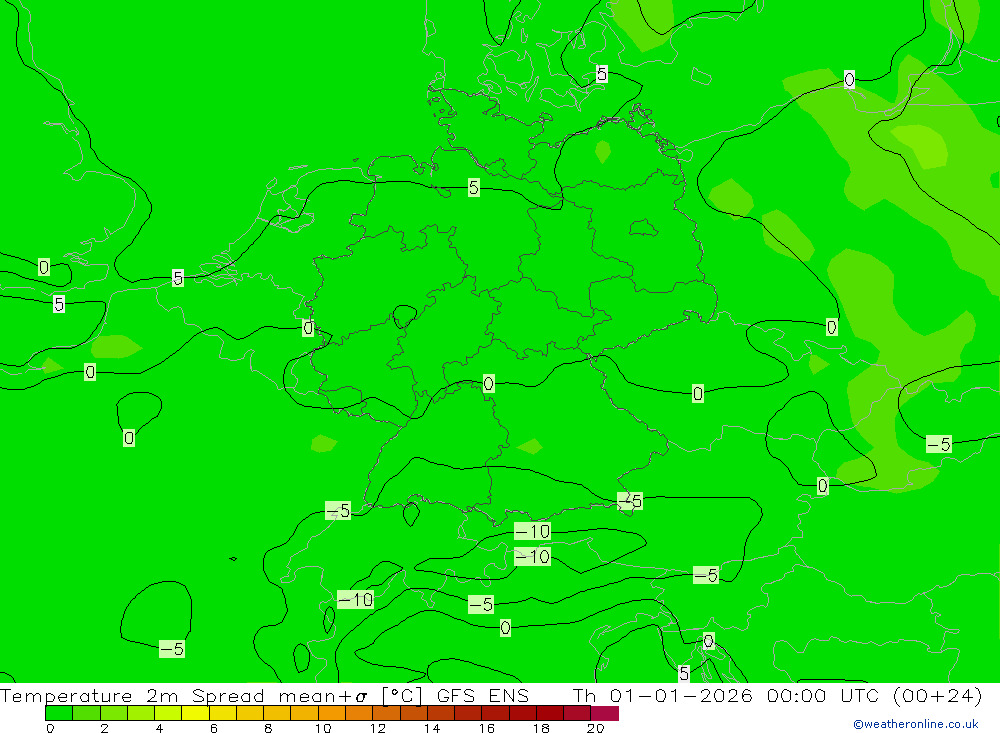Click color scale tick label '8'
Viewport: 1000px width, 733px height.
268,728
